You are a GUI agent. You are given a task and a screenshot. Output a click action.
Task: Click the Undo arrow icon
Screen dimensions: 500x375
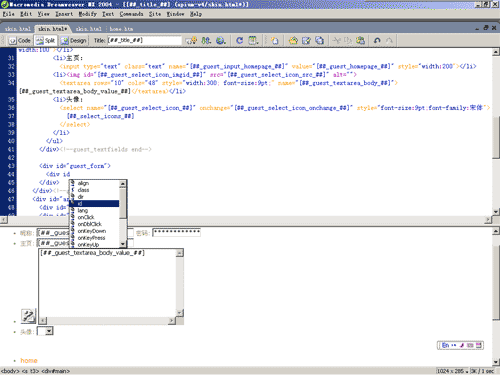(x=377, y=41)
